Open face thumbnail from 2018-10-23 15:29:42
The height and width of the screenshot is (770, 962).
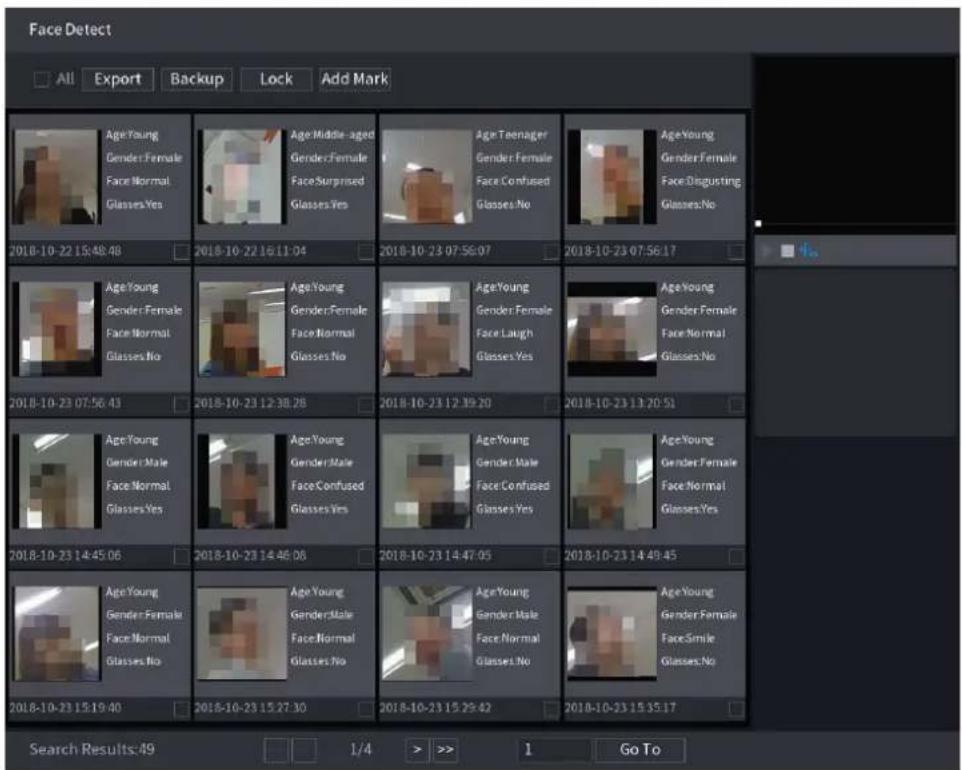click(x=426, y=634)
